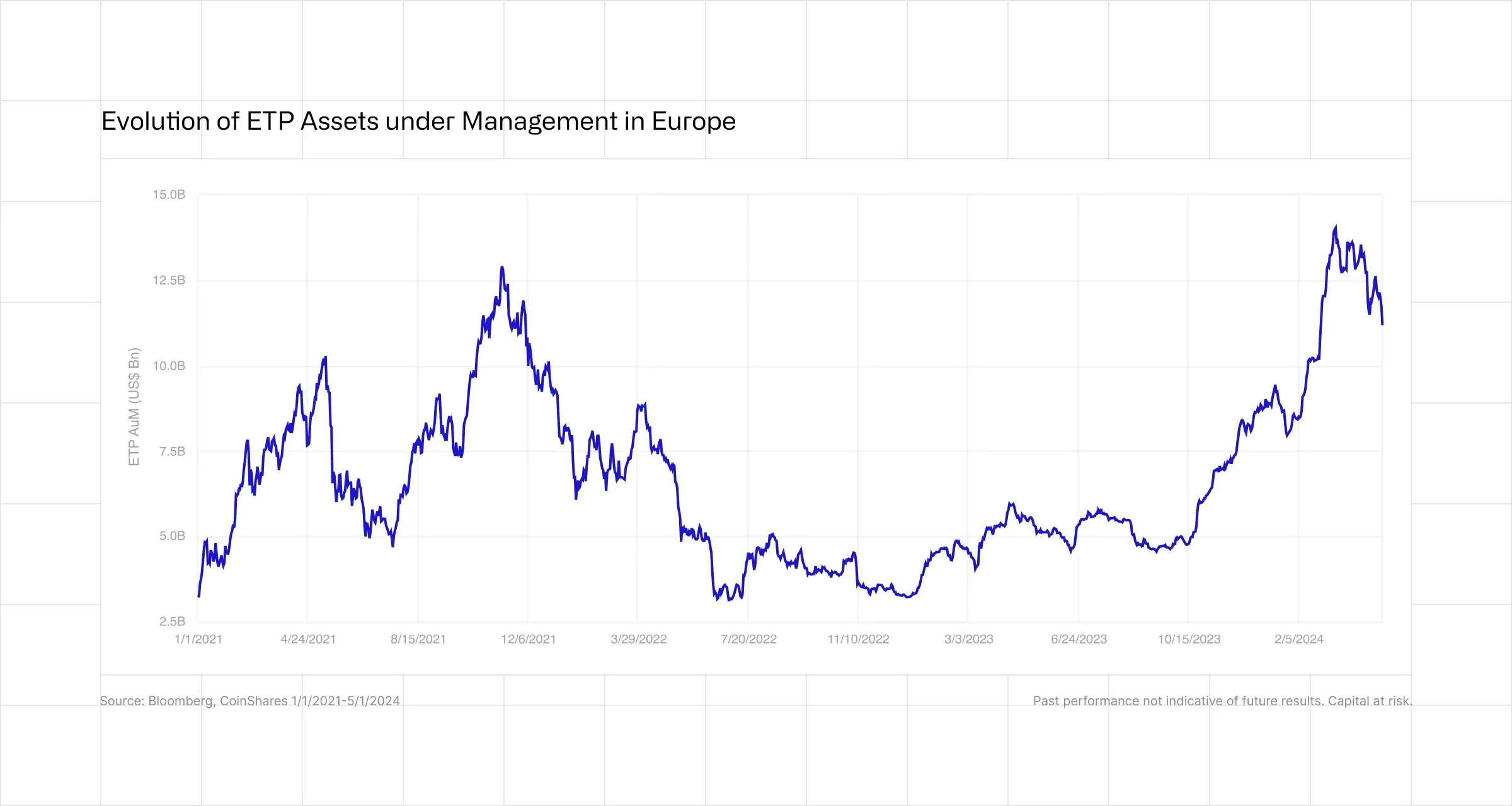Click the 3/29/2022 x-axis date label
Viewport: 1512px width, 806px height.
point(638,640)
